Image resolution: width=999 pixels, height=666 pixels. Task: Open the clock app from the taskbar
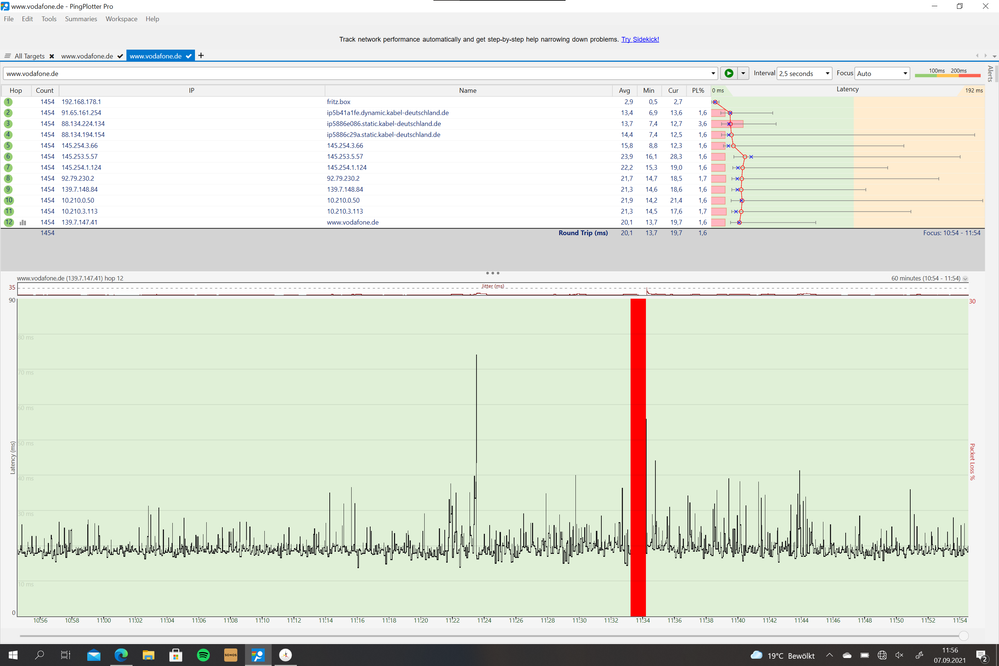(x=285, y=656)
